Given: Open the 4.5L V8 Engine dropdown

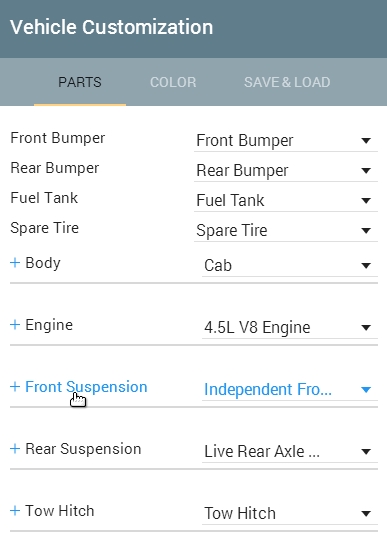Looking at the screenshot, I should click(290, 327).
